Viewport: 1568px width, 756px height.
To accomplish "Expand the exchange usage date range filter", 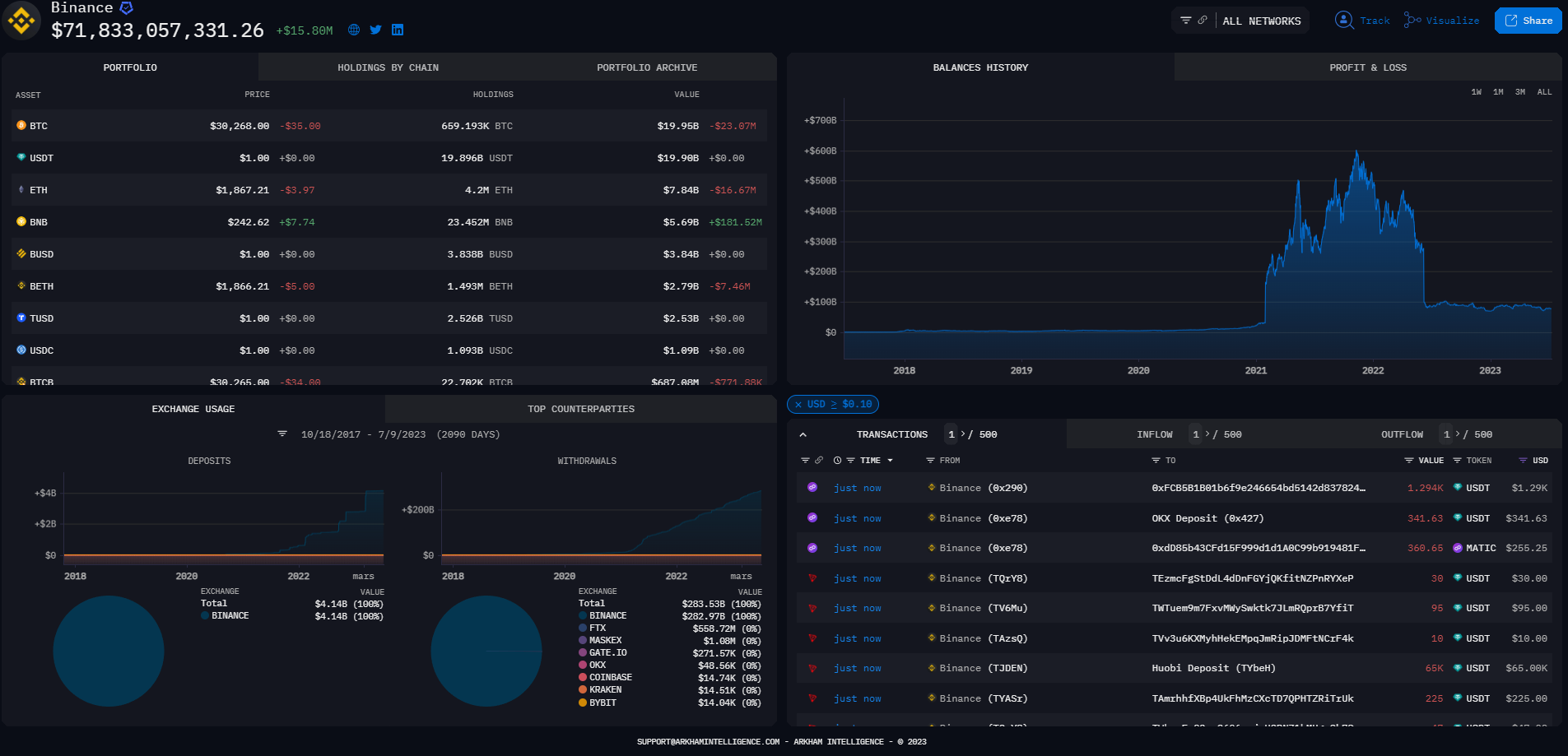I will tap(282, 434).
